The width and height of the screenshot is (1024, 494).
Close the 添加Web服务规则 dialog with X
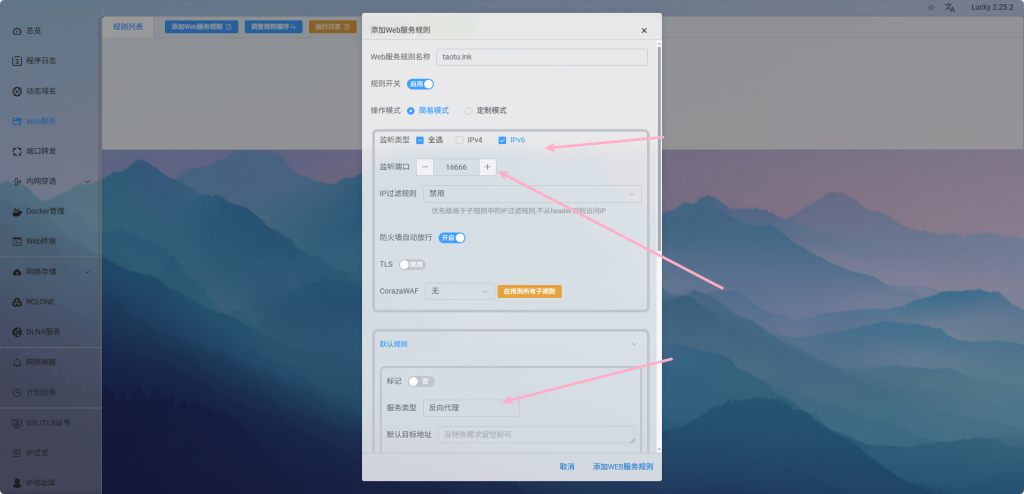(x=644, y=31)
